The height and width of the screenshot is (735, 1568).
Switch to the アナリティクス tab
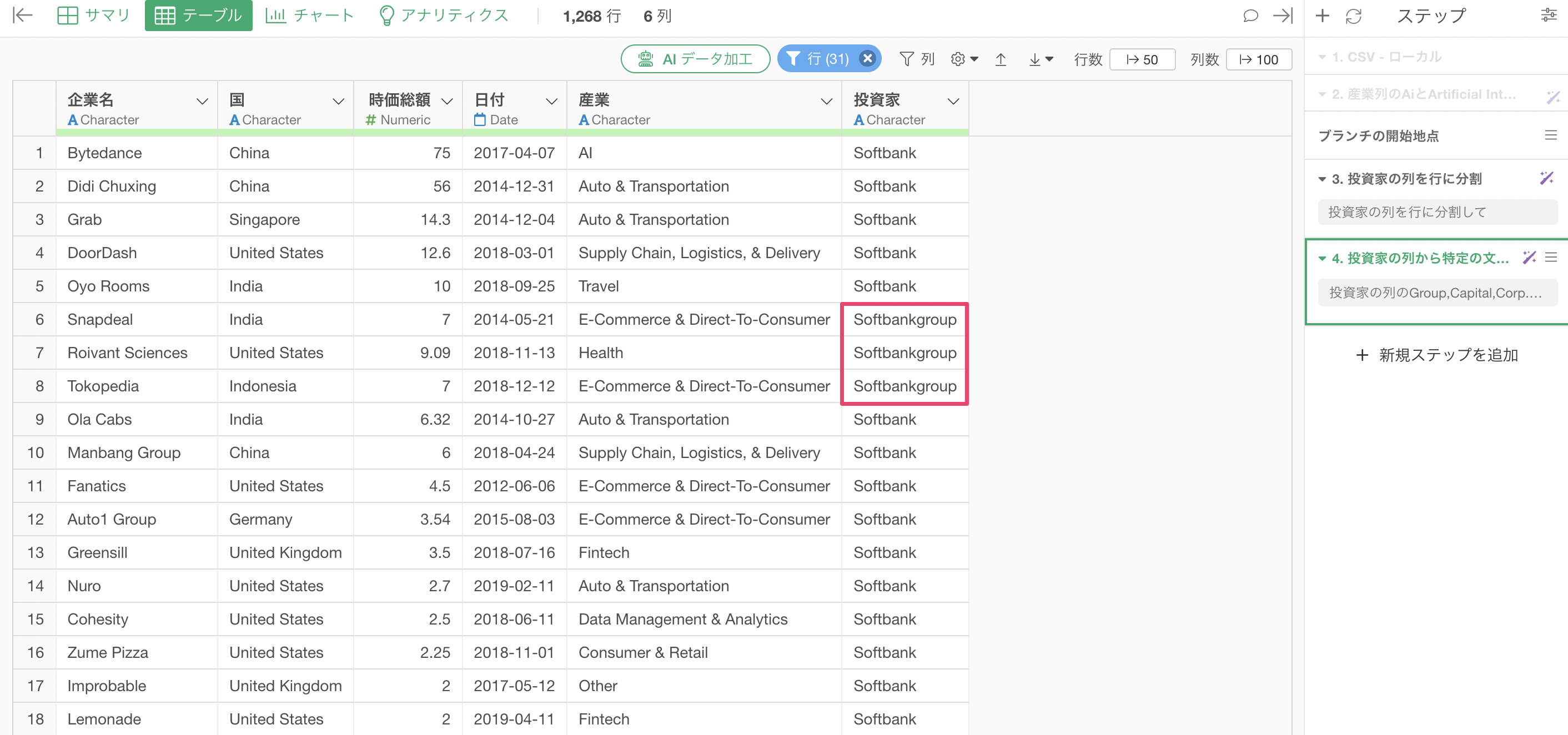(x=444, y=15)
